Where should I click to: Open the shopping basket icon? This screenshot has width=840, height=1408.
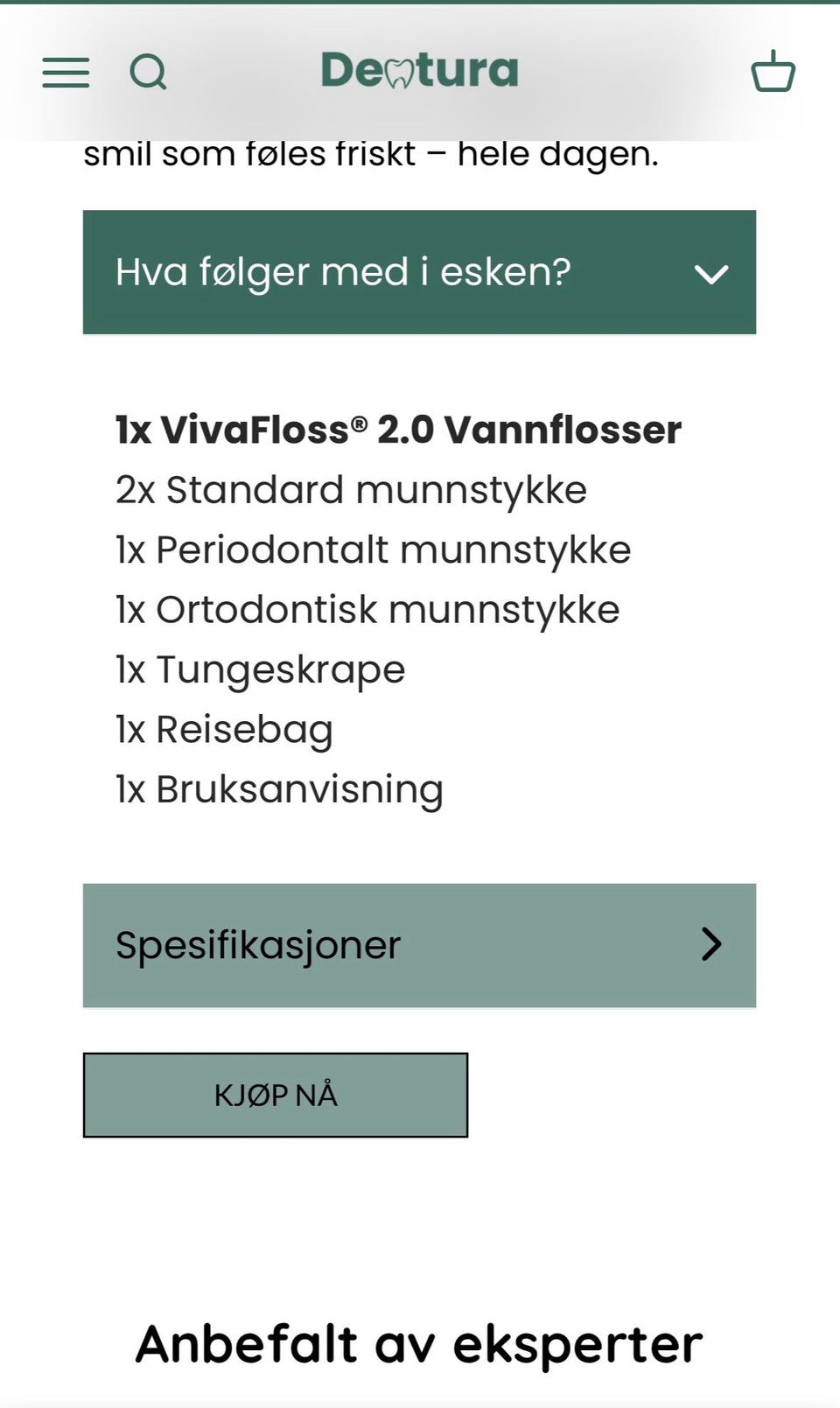click(773, 72)
